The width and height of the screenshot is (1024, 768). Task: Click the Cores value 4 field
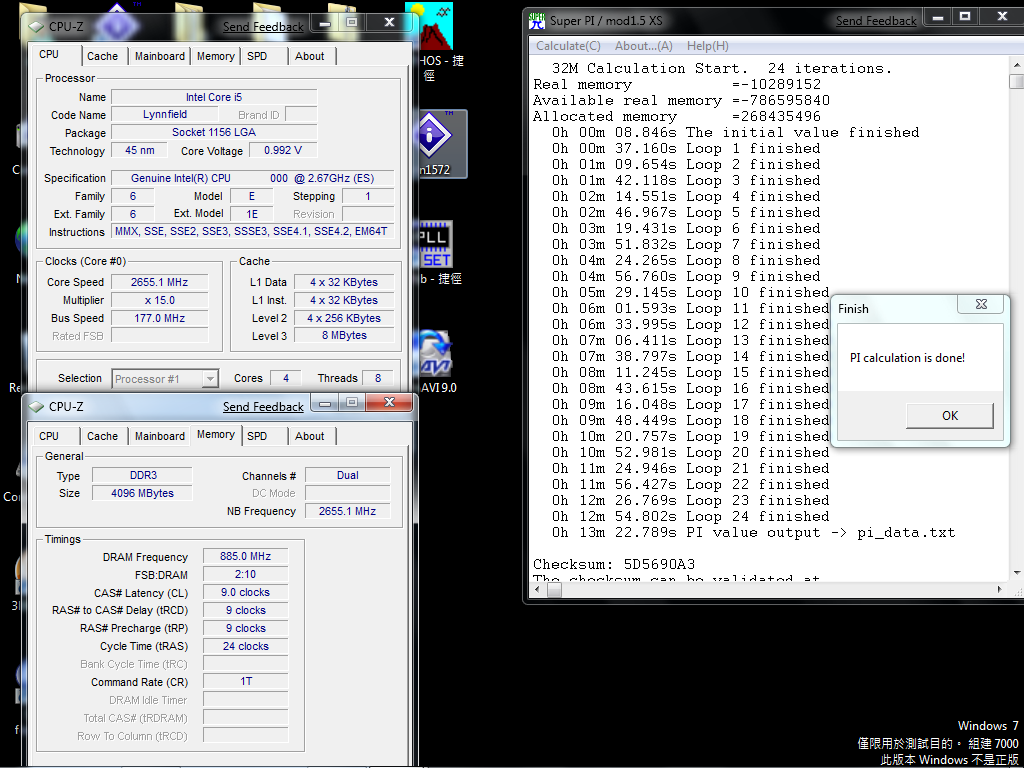tap(285, 378)
